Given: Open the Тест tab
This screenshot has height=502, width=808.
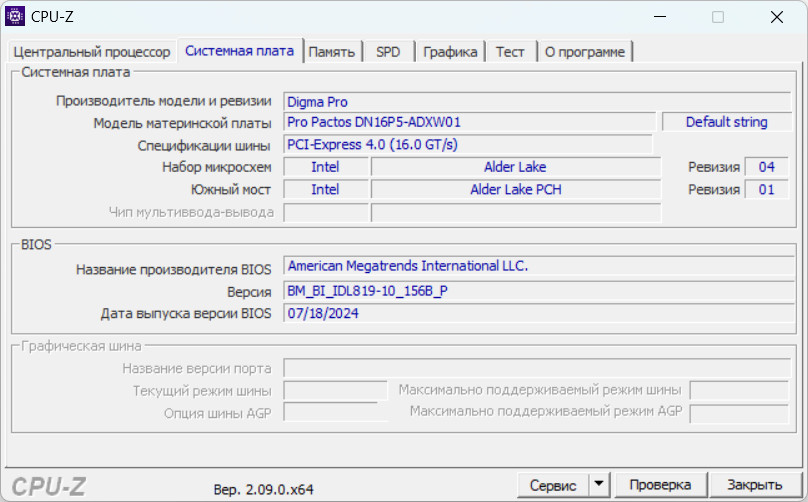Looking at the screenshot, I should 510,52.
